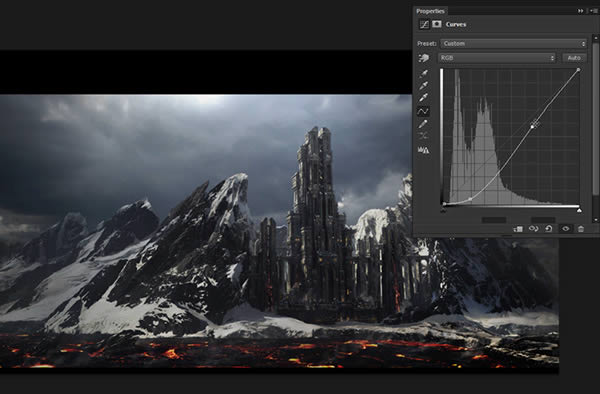Click the Curves adjustment icon in Properties
Screen dimensions: 600x394
424,24
